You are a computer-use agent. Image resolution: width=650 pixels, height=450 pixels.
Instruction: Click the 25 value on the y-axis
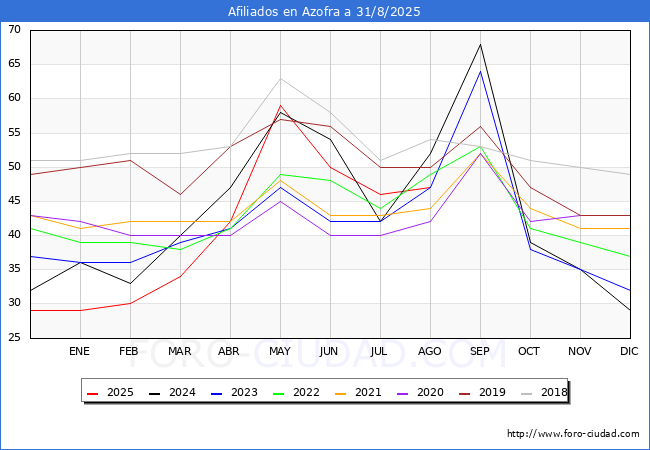pos(14,338)
